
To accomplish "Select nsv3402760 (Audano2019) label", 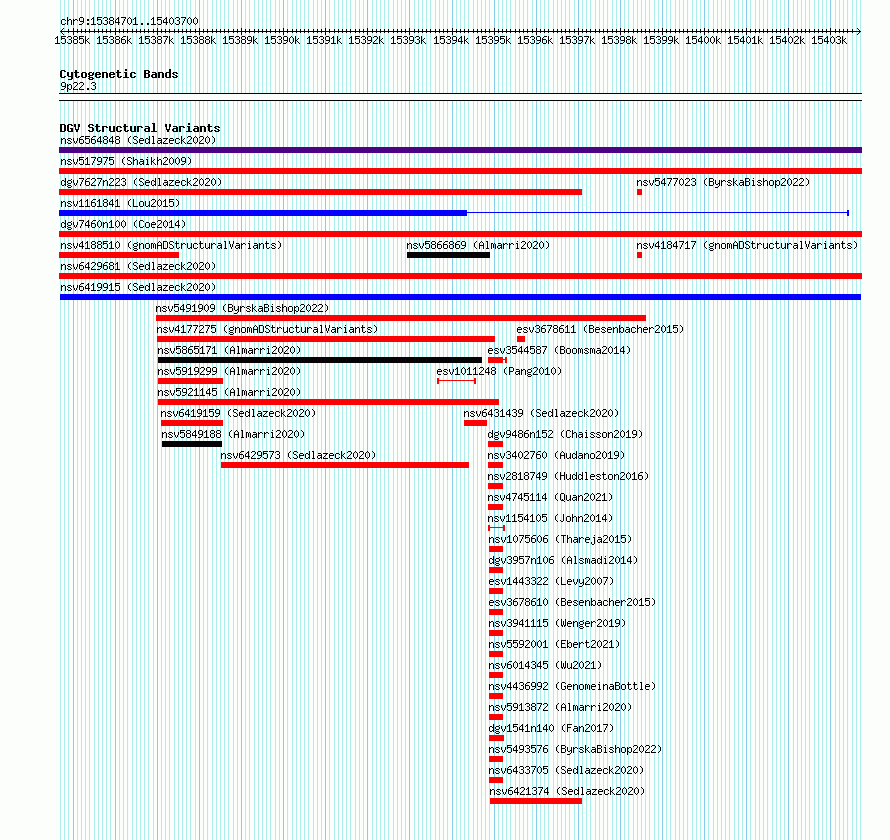I will point(556,455).
